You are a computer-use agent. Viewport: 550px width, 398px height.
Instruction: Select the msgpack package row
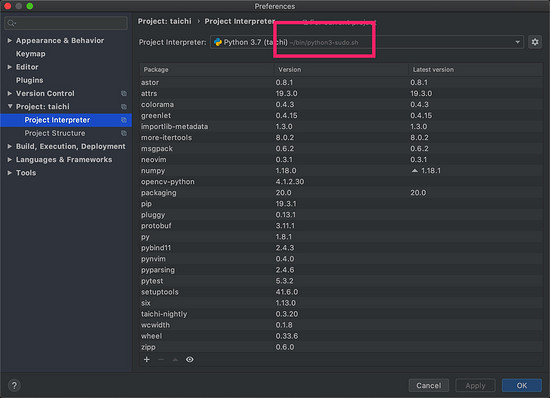coord(341,149)
